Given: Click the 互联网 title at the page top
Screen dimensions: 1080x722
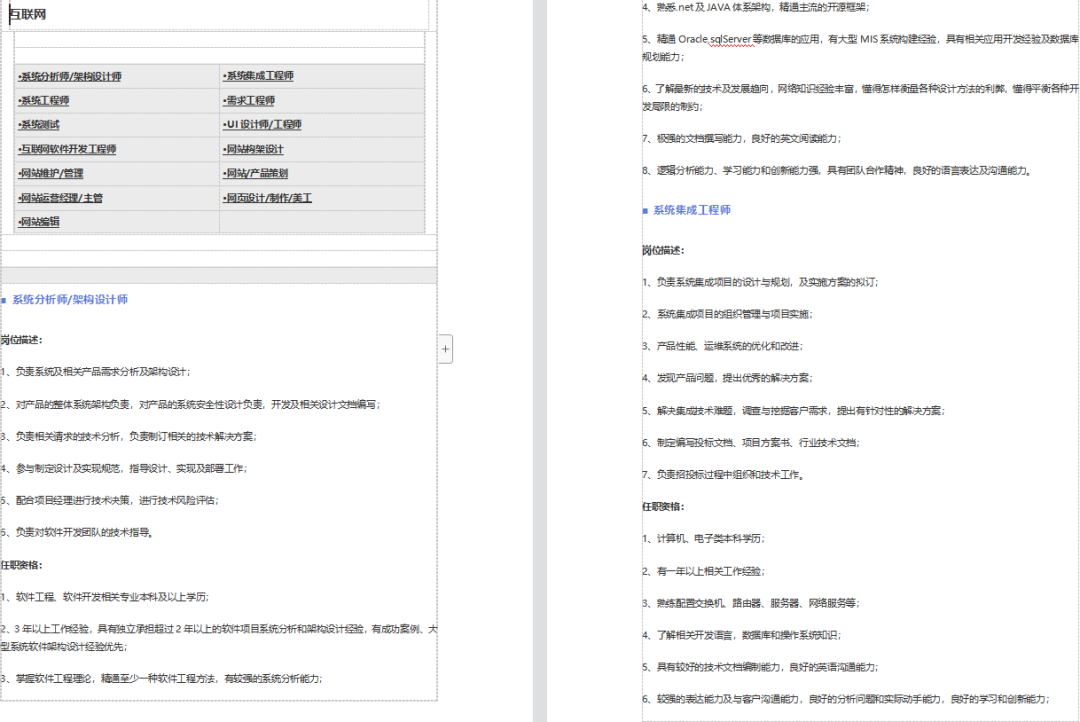Looking at the screenshot, I should [x=28, y=14].
